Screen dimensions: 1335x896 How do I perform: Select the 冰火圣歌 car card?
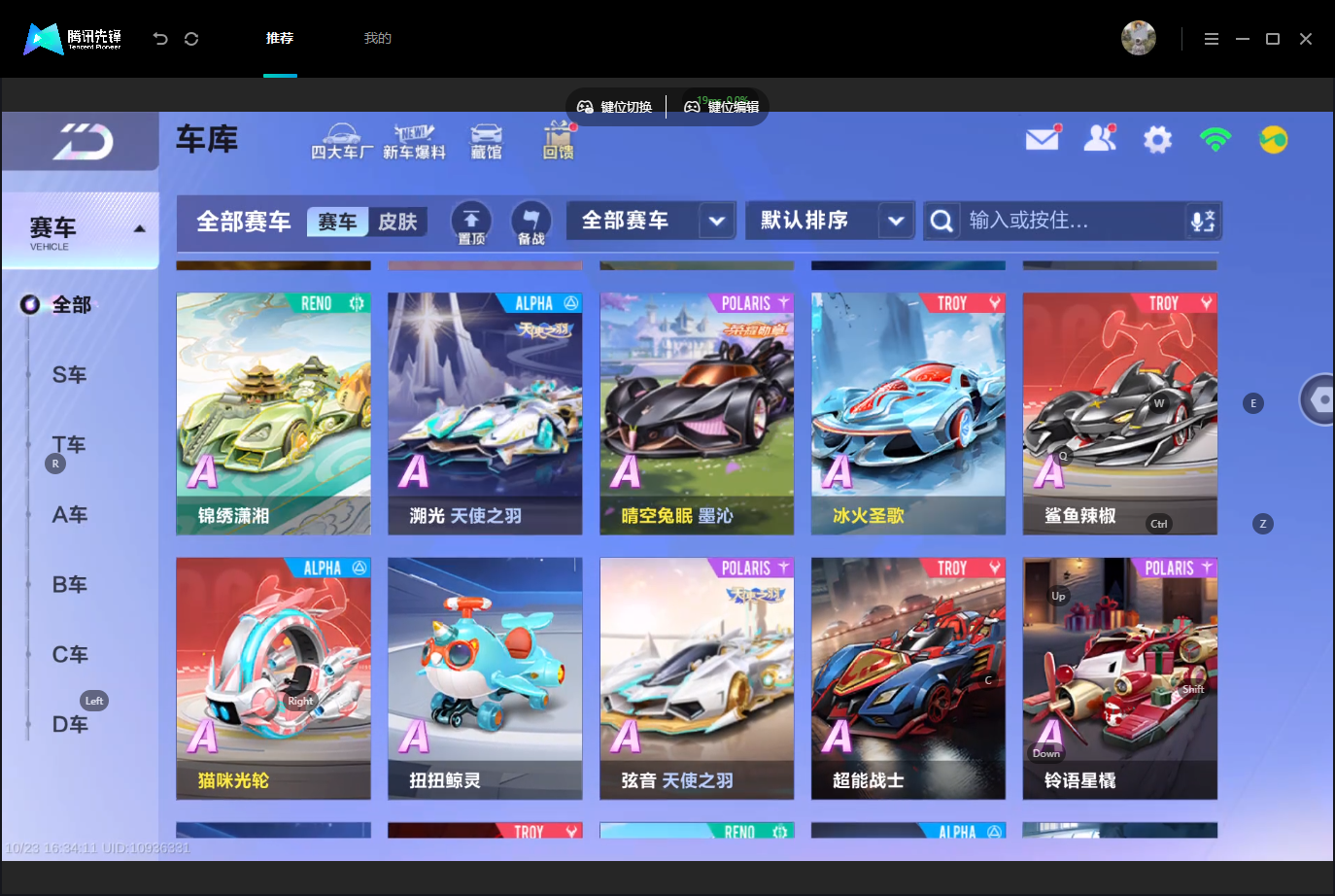pos(908,414)
